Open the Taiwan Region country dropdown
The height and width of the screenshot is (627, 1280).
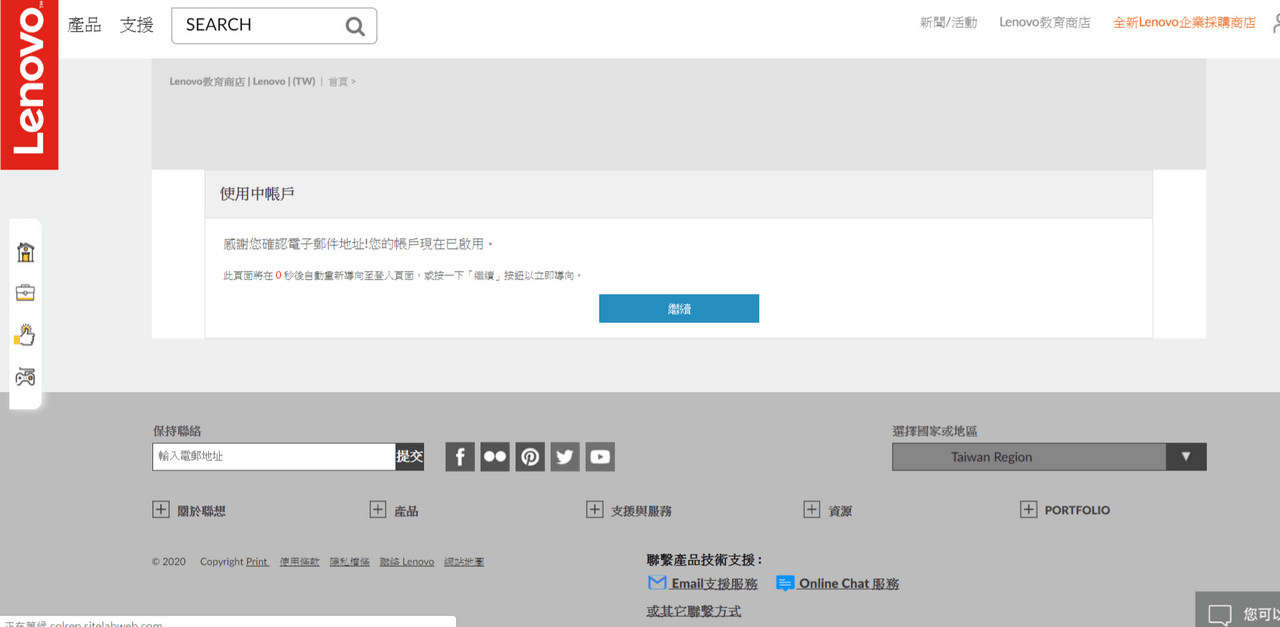1049,457
